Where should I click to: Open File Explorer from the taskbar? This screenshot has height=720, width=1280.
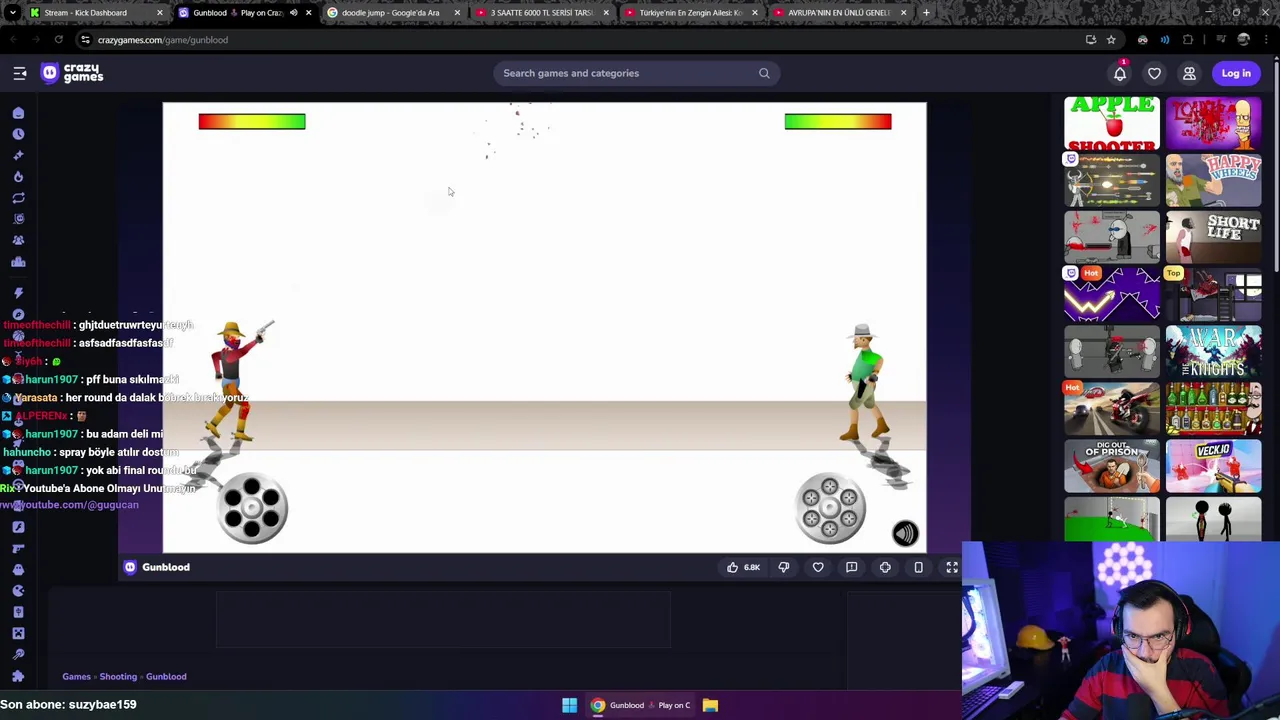coord(710,705)
